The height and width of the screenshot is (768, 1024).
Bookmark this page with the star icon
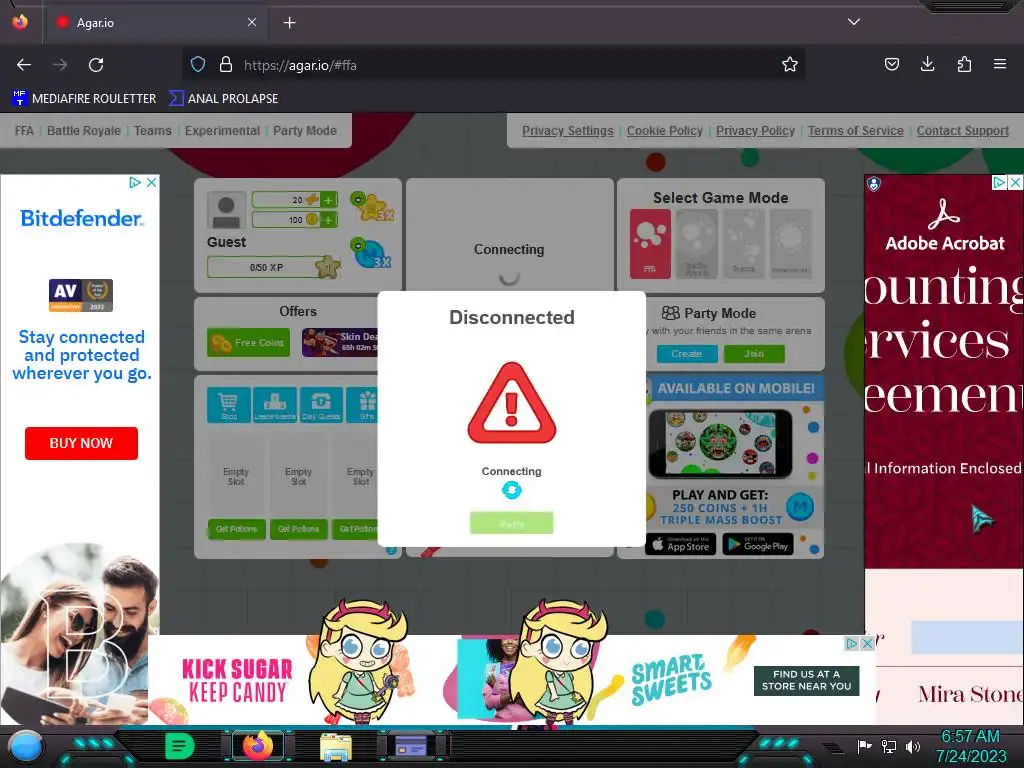pos(790,65)
